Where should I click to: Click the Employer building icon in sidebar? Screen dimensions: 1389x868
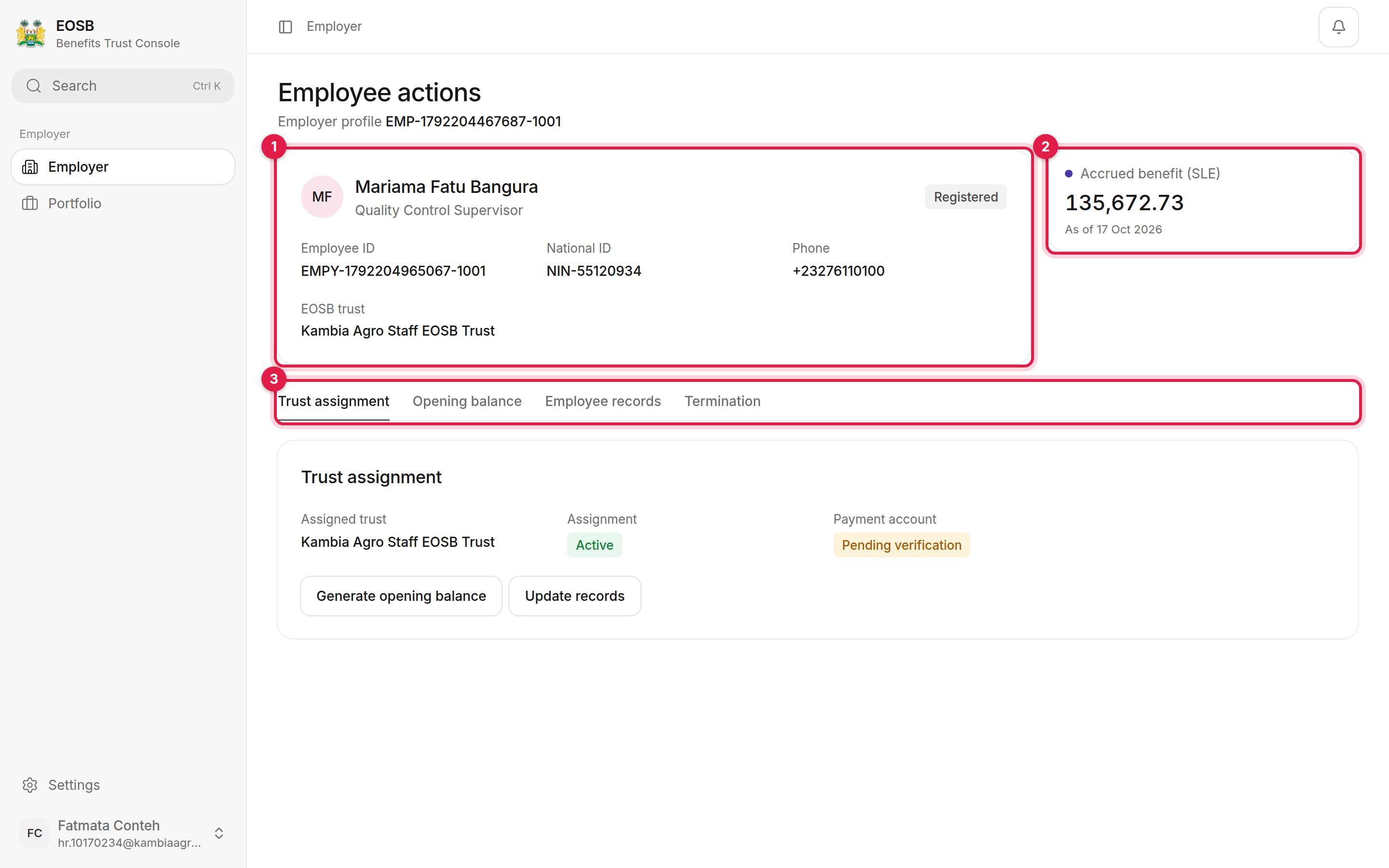30,167
